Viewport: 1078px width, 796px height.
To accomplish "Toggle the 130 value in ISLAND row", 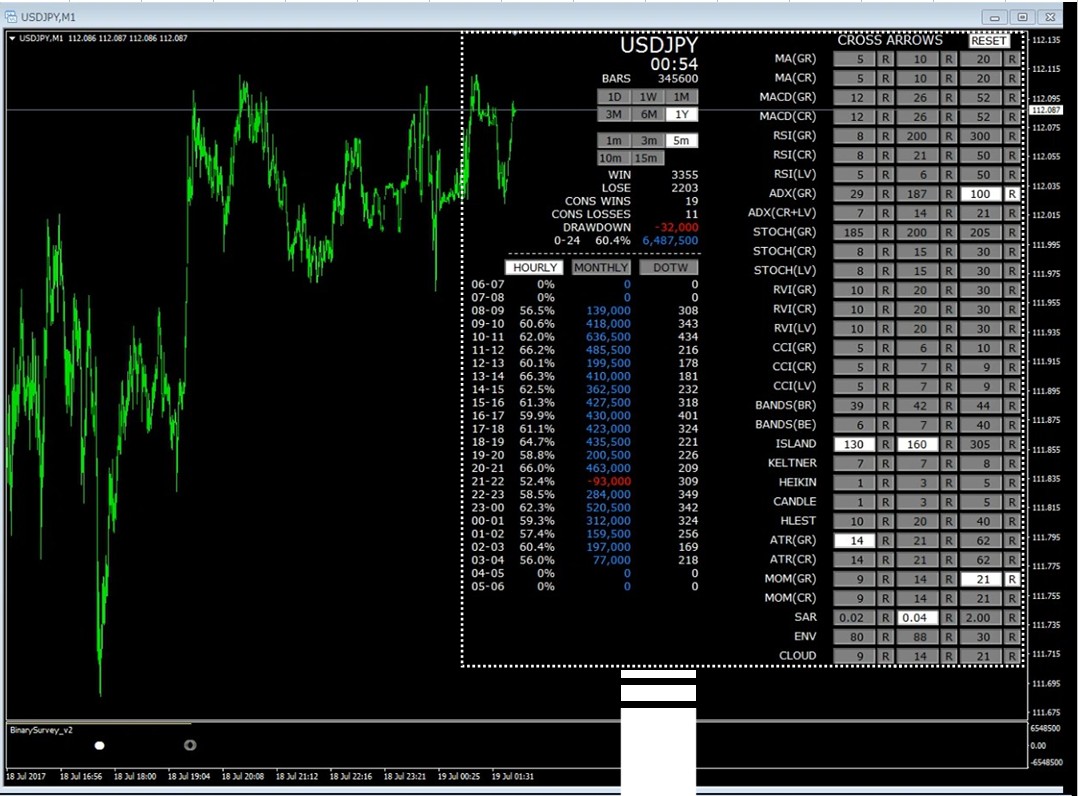I will coord(855,445).
